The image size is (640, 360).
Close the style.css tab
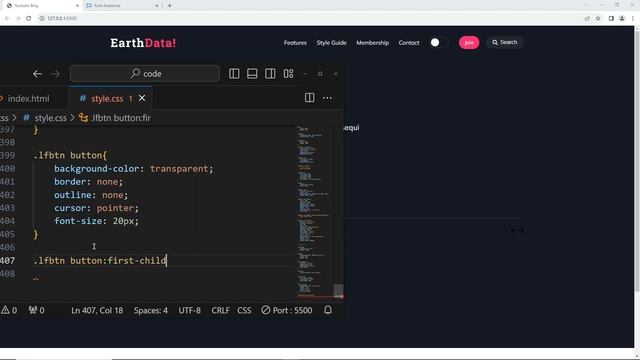[x=142, y=98]
